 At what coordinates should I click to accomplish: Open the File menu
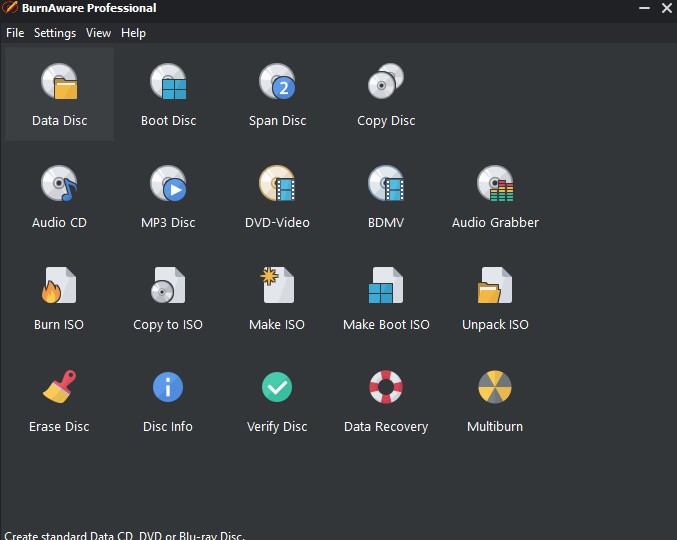click(15, 33)
